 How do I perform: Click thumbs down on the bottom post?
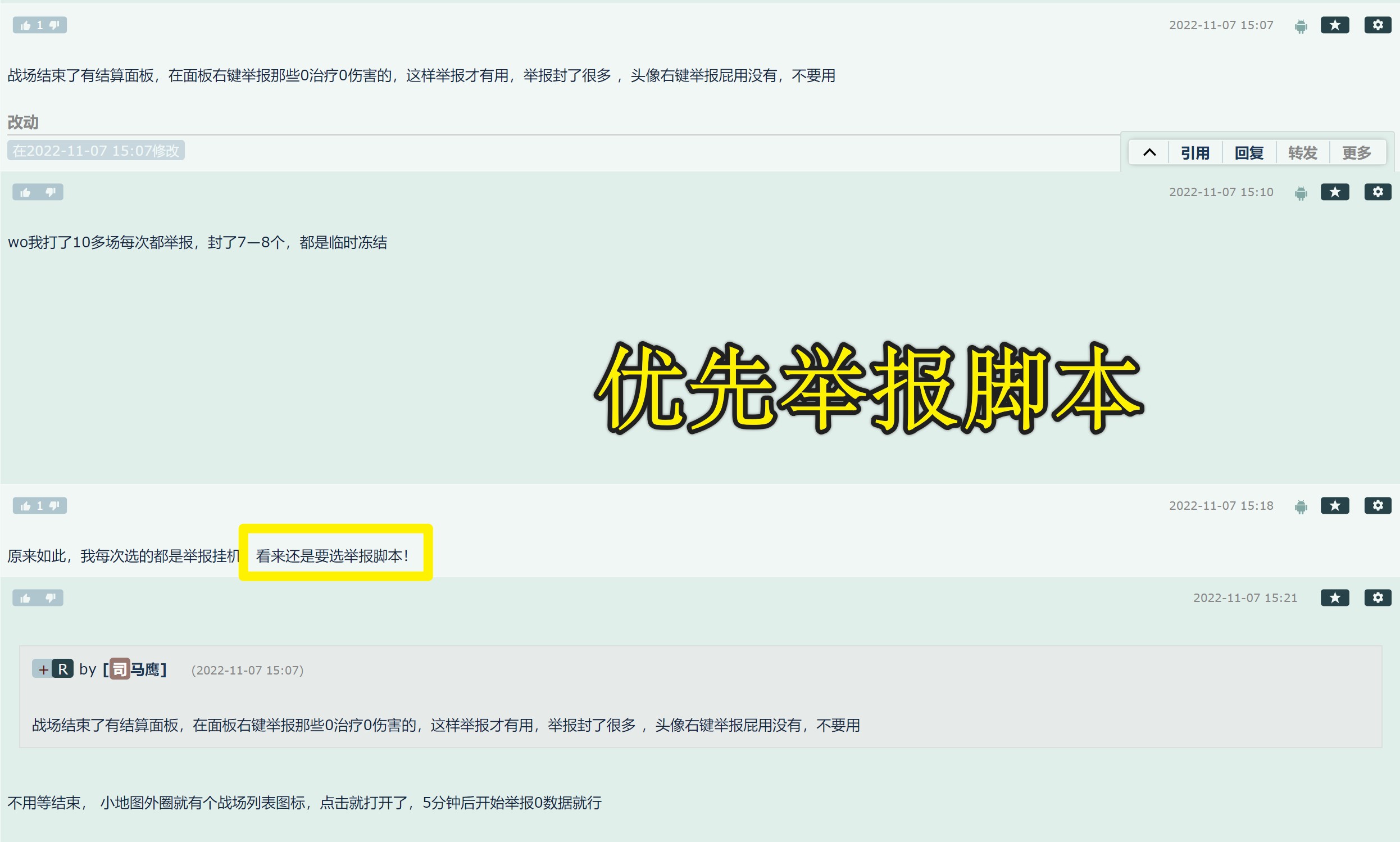[51, 597]
